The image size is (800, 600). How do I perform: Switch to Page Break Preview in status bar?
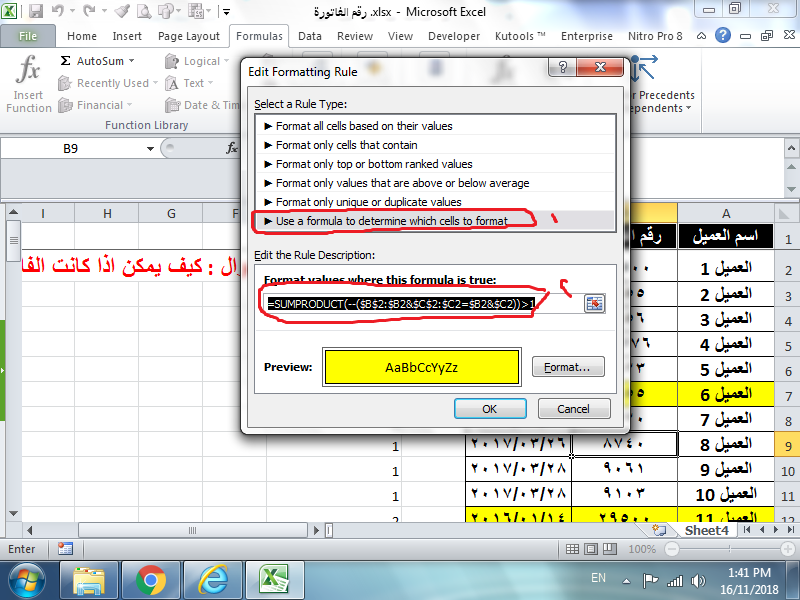[x=610, y=549]
